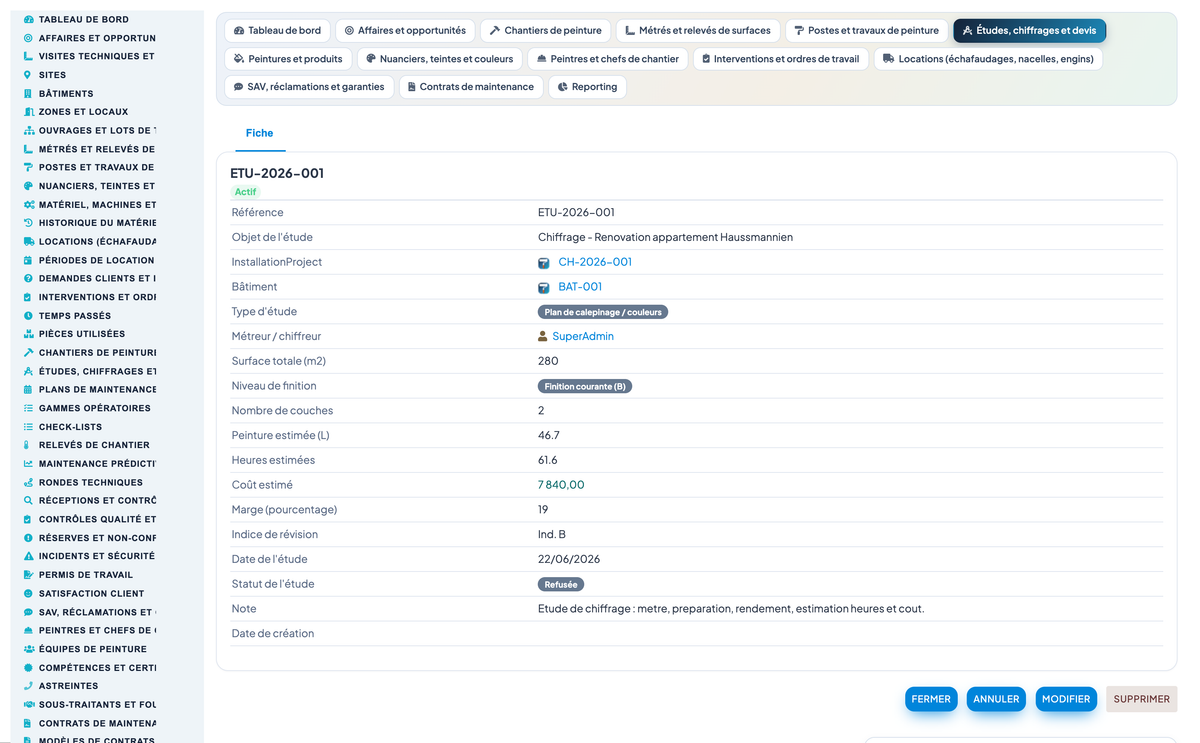The image size is (1200, 743).
Task: Go to the Reporting tab
Action: pos(587,87)
